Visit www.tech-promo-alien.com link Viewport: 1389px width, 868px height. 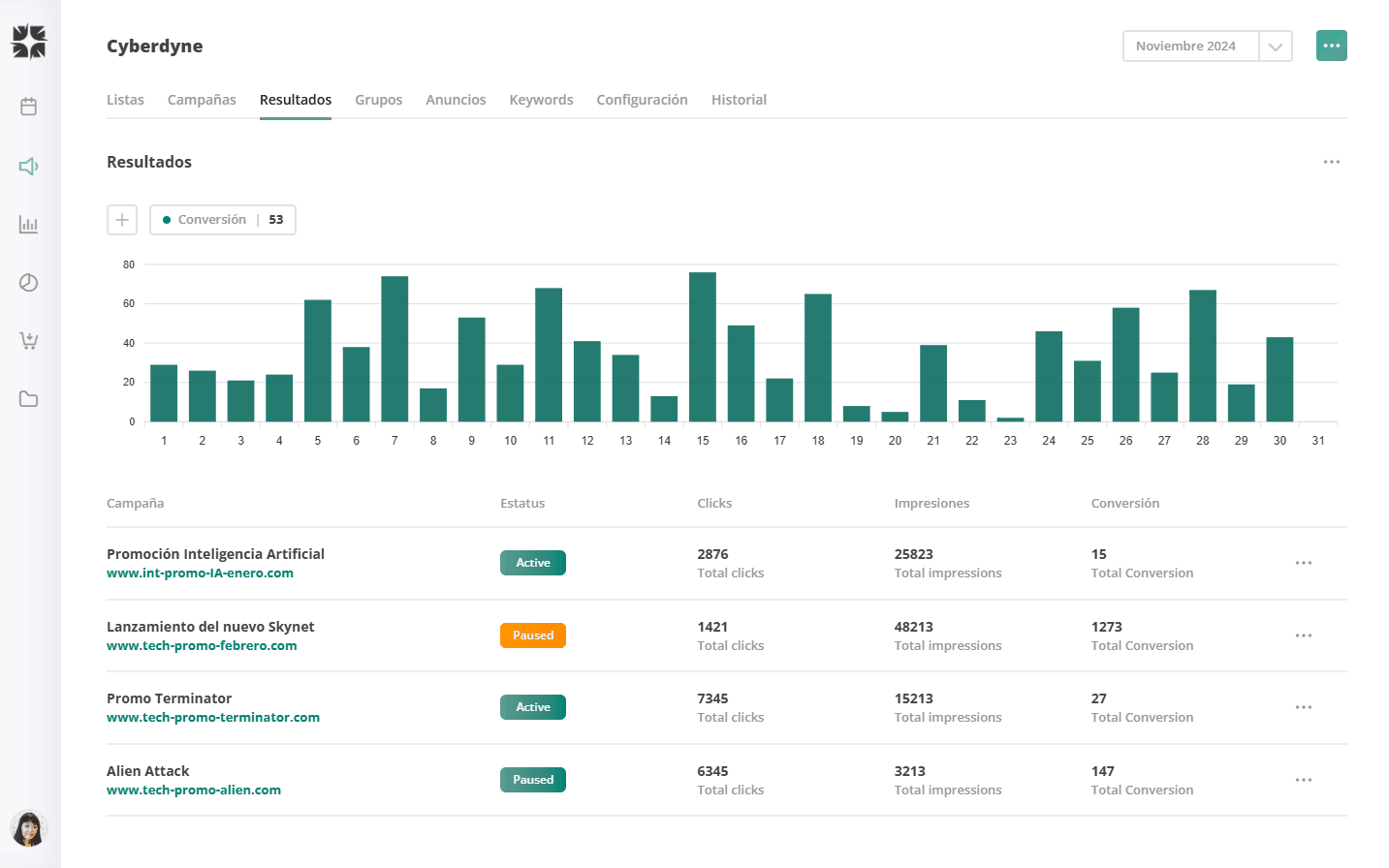coord(193,790)
